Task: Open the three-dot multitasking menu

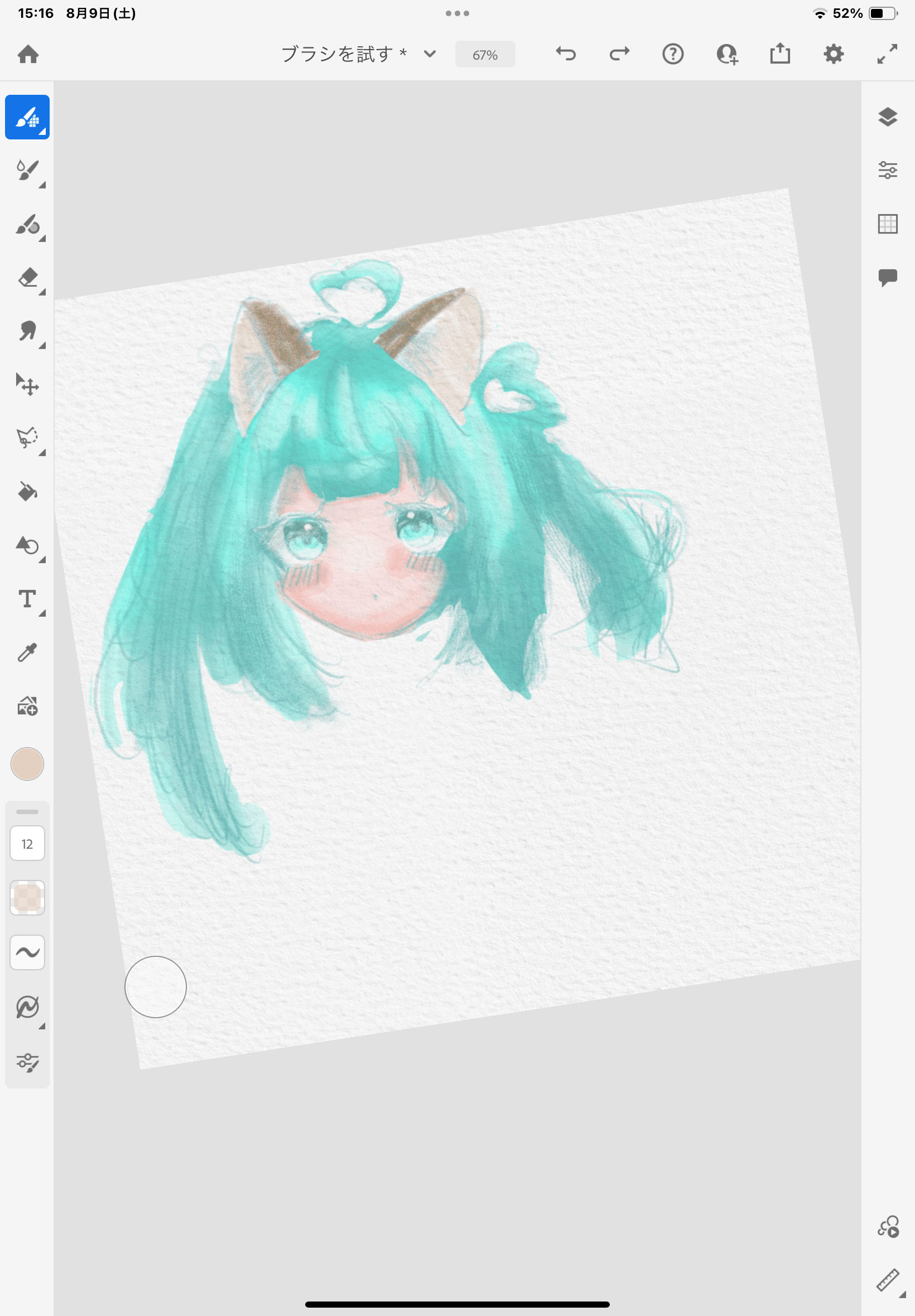Action: (x=458, y=13)
